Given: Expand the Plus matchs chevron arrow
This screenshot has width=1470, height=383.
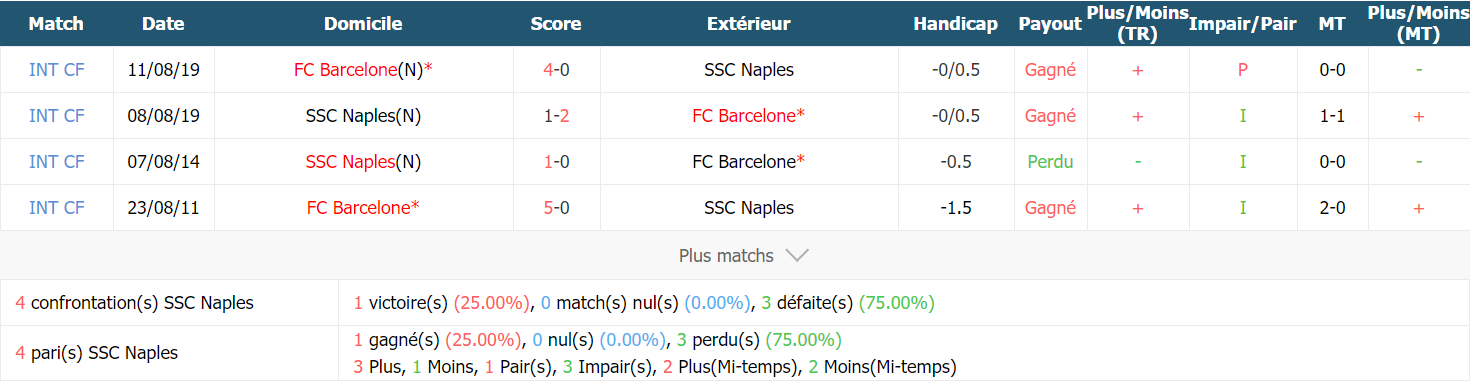Looking at the screenshot, I should pyautogui.click(x=796, y=255).
